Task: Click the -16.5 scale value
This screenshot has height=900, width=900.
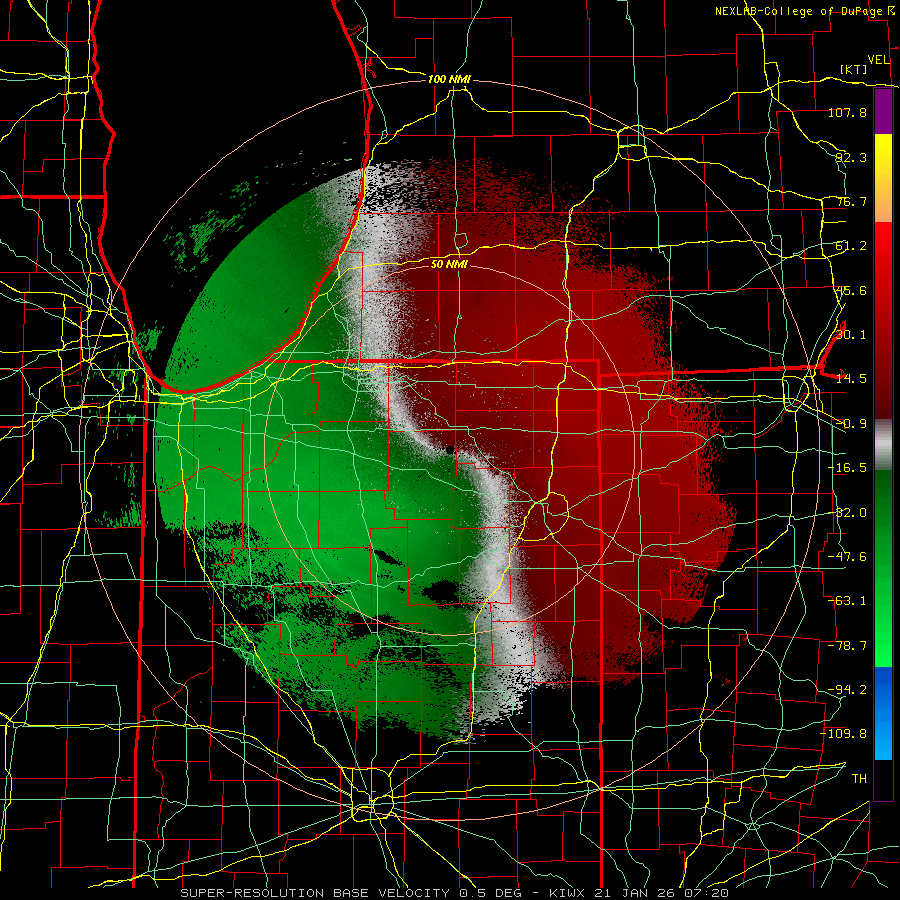Action: [847, 468]
